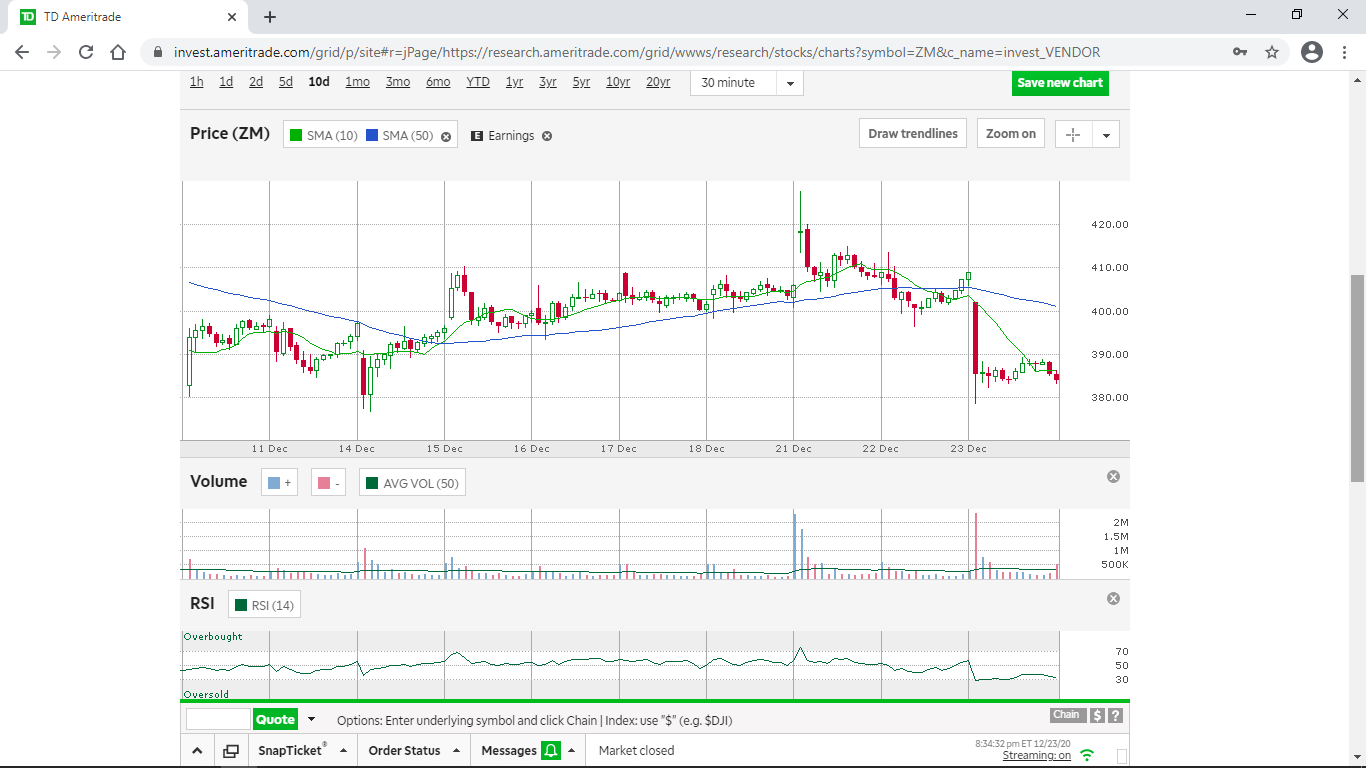Image resolution: width=1366 pixels, height=768 pixels.
Task: Open the dollar sign icon in quote bar
Action: tap(1097, 715)
